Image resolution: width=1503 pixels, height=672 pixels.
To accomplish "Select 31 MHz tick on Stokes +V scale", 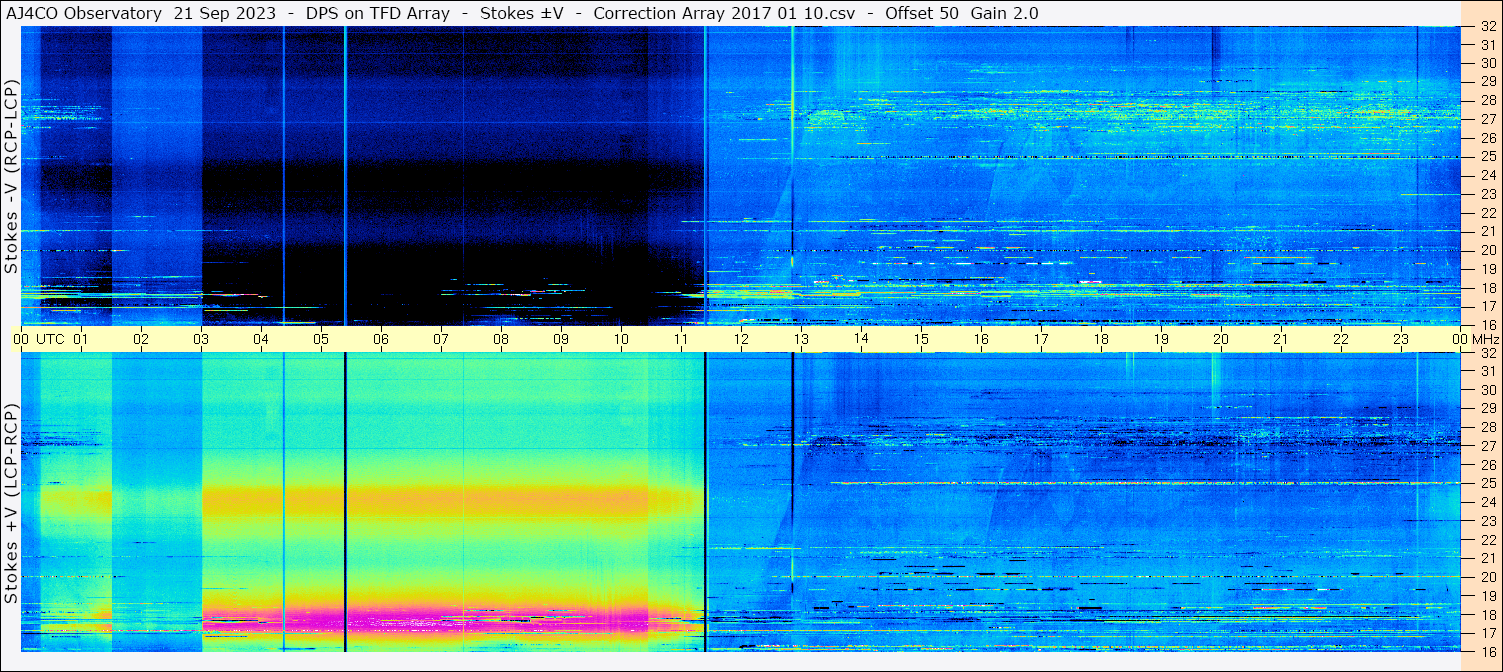I will pyautogui.click(x=1487, y=371).
